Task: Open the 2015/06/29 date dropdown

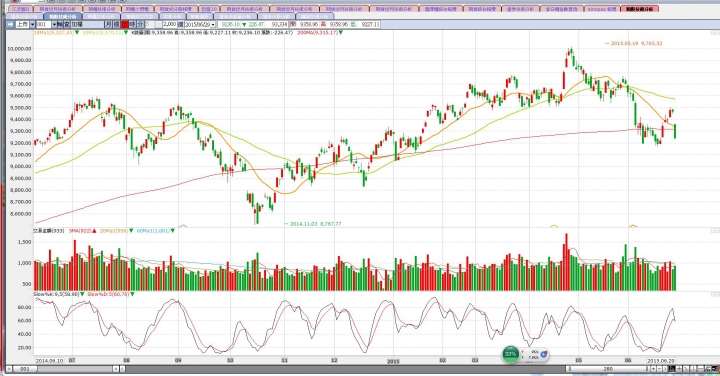Action: pos(213,25)
